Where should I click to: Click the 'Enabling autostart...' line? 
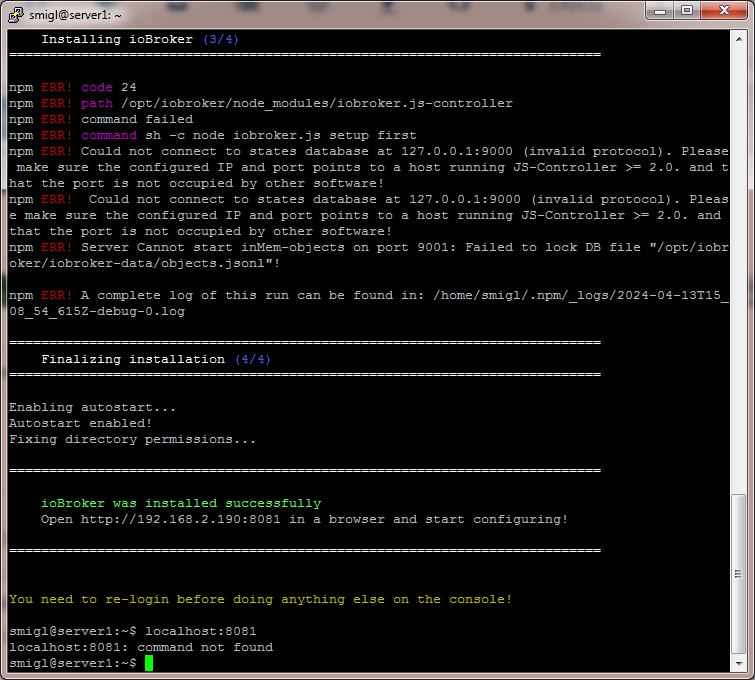92,407
